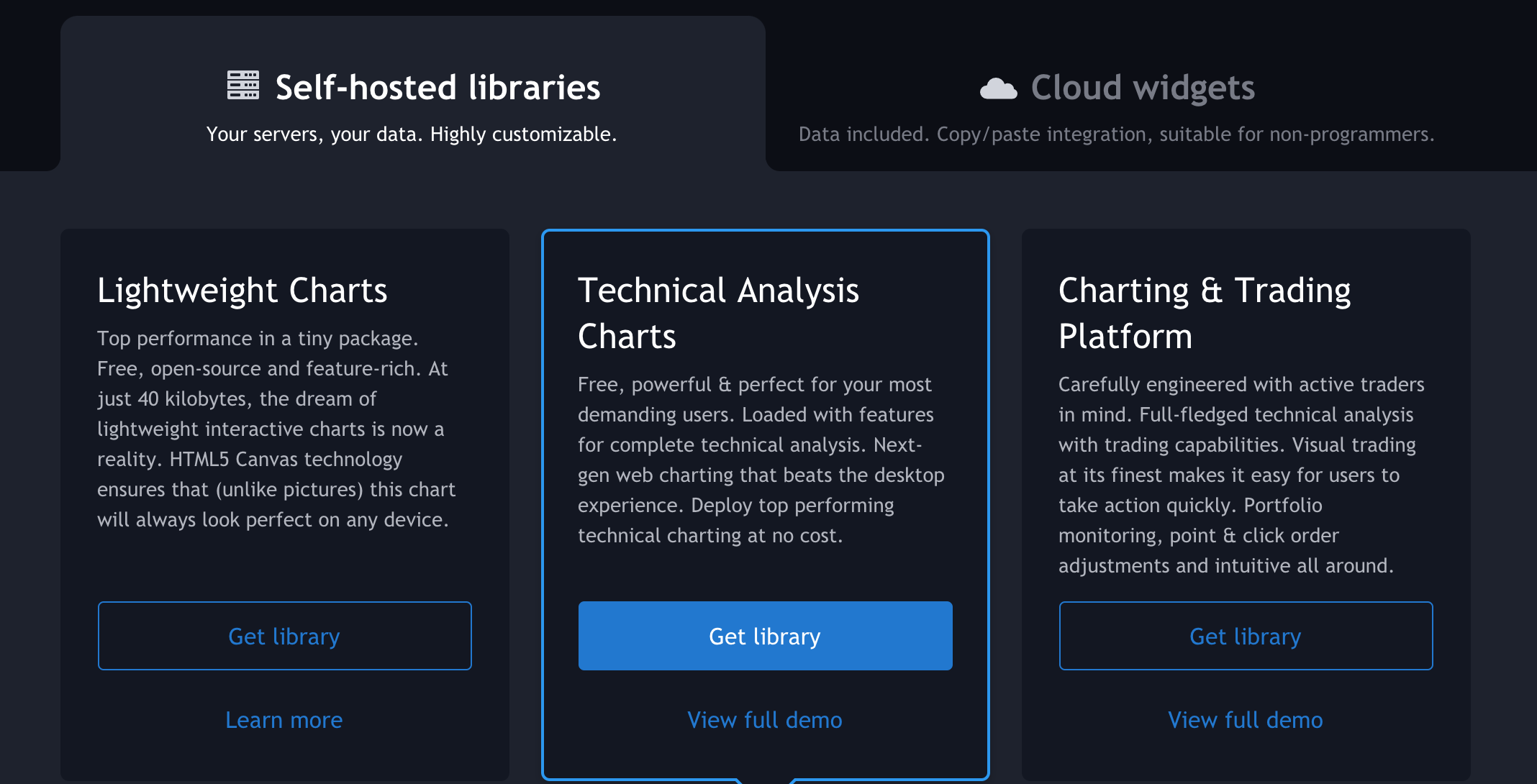
Task: Click the Lightweight Charts heading
Action: (x=242, y=291)
